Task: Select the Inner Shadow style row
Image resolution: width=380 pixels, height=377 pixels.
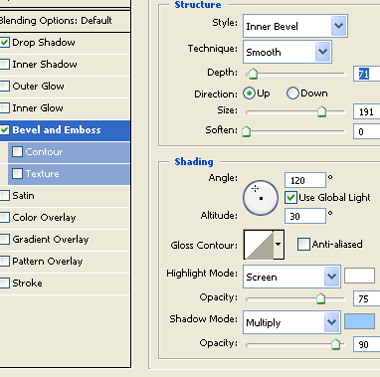Action: [65, 64]
